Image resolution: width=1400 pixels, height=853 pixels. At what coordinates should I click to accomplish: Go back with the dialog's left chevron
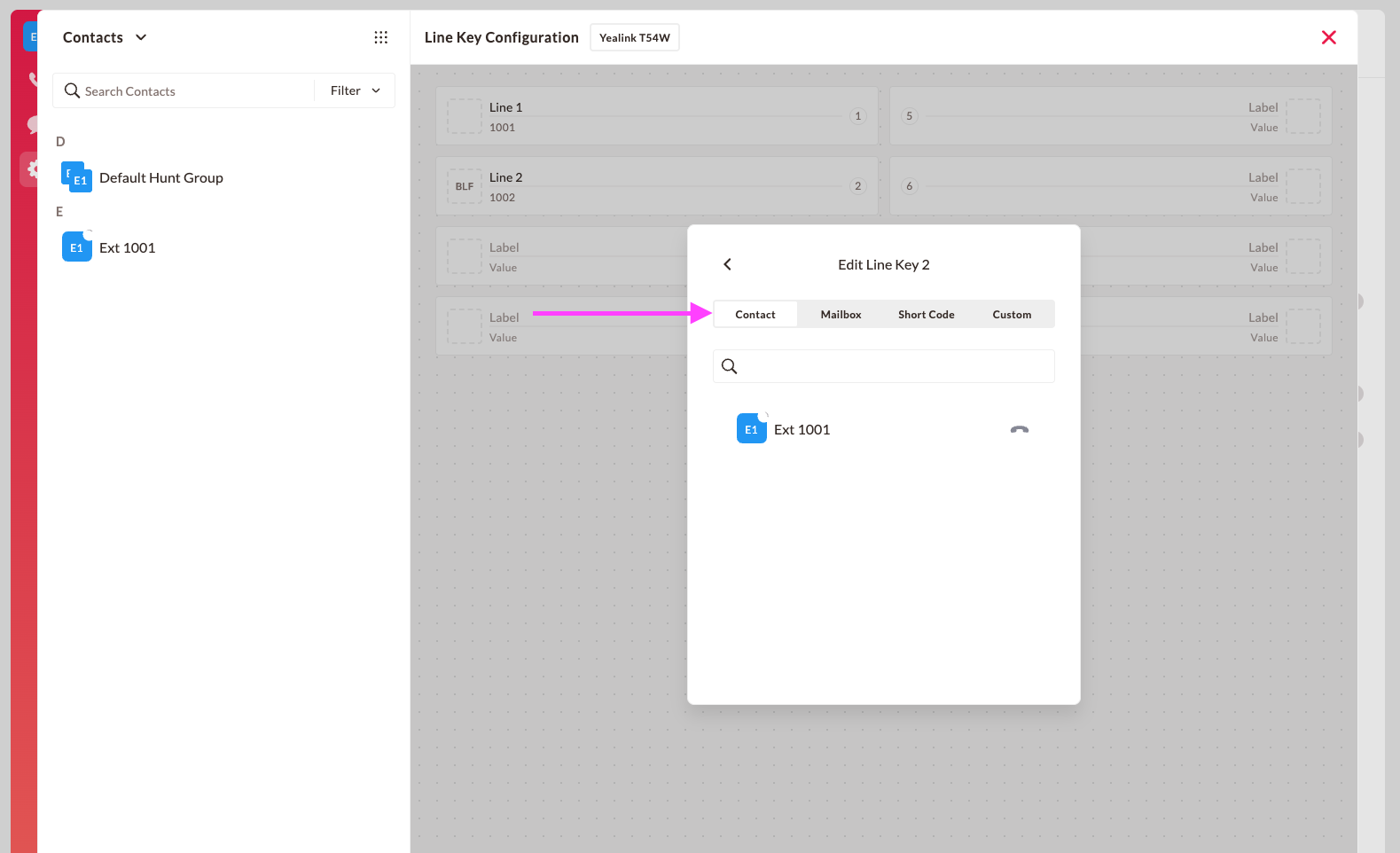click(x=727, y=264)
